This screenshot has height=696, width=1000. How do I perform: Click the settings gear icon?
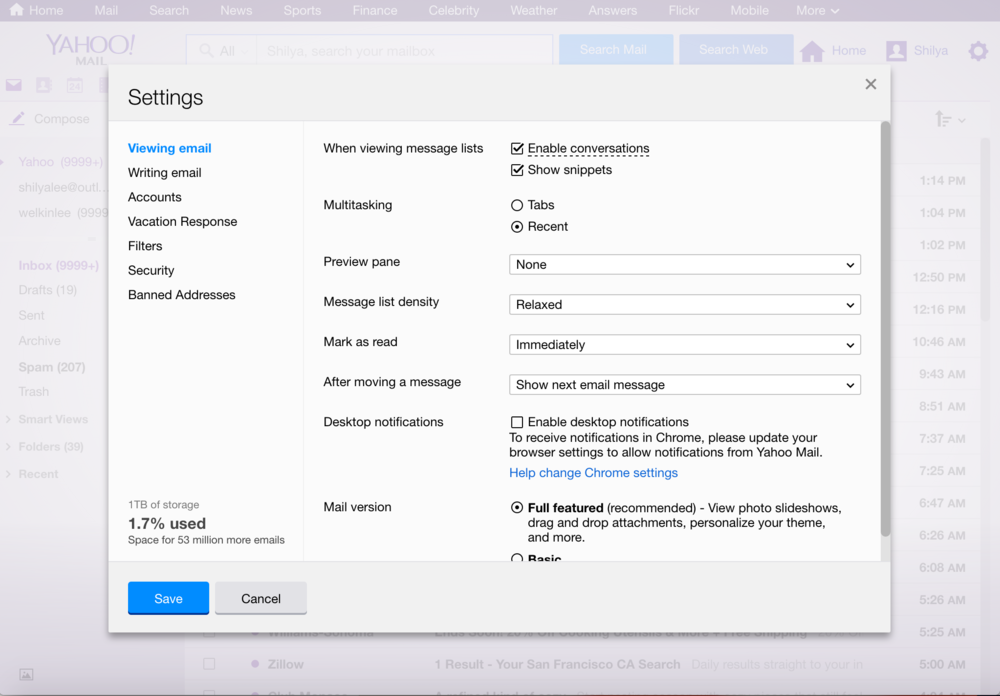point(978,51)
